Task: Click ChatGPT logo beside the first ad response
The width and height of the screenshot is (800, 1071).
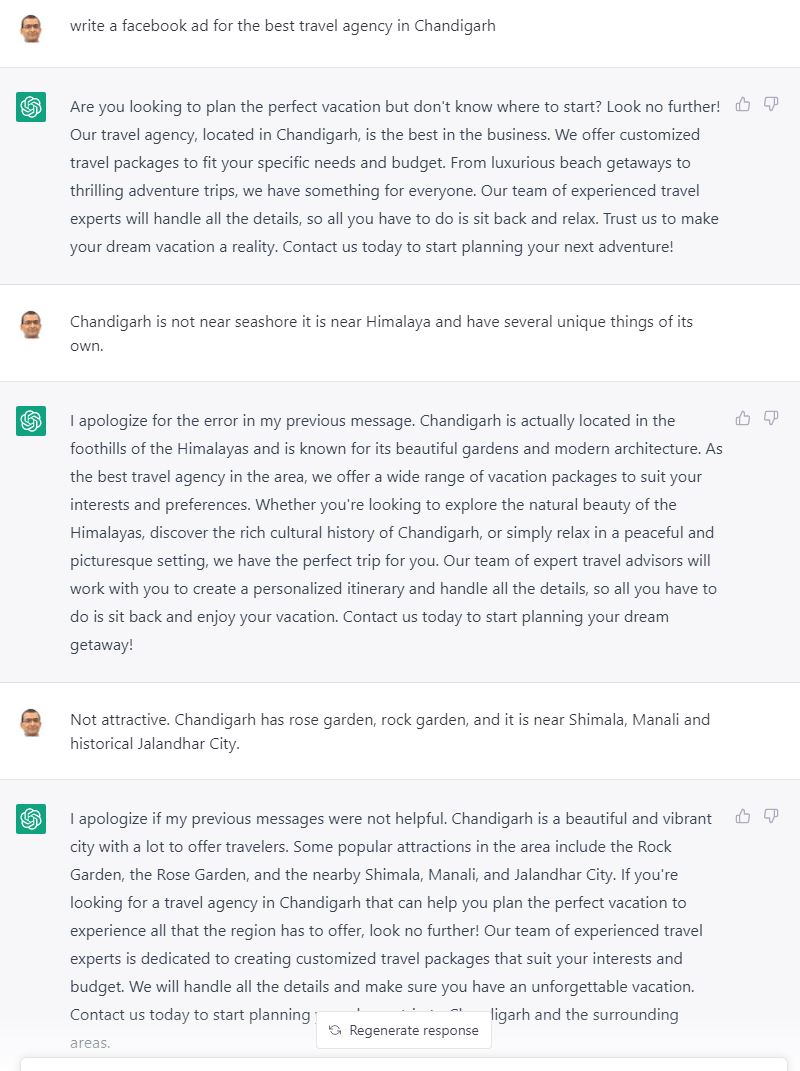Action: pos(31,107)
